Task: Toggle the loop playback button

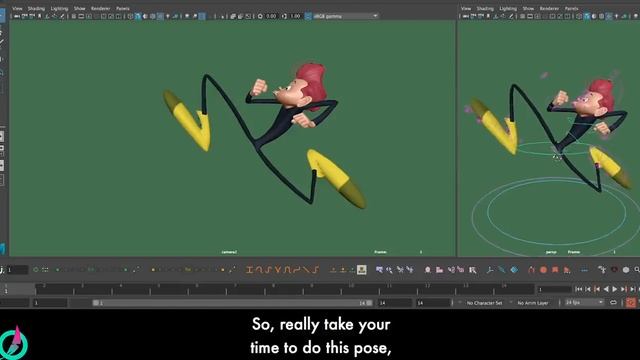Action: [613, 302]
